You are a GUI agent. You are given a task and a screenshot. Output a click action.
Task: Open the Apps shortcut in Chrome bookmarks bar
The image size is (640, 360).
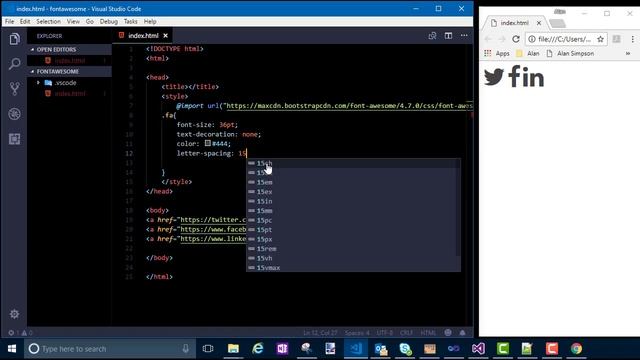coord(497,53)
